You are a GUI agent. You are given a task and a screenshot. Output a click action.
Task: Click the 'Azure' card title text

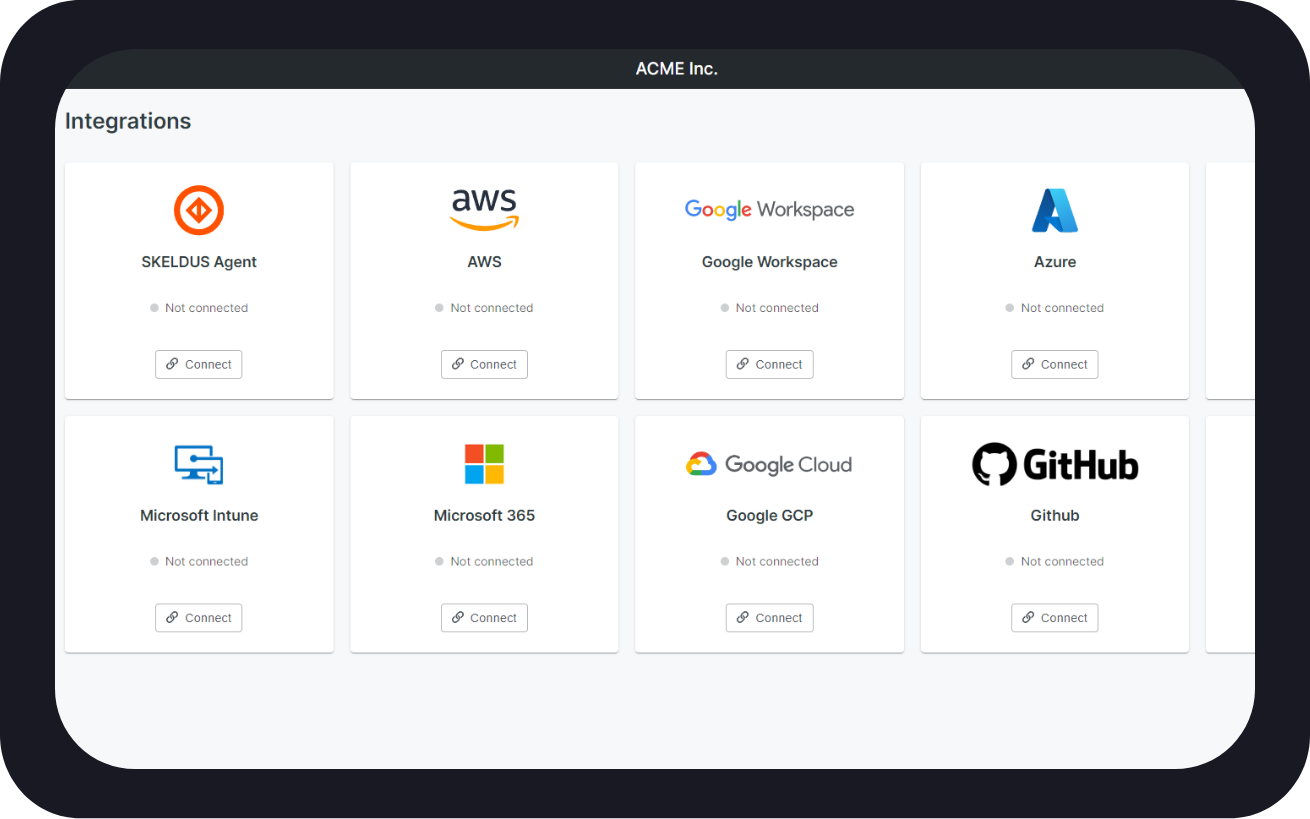pyautogui.click(x=1055, y=262)
